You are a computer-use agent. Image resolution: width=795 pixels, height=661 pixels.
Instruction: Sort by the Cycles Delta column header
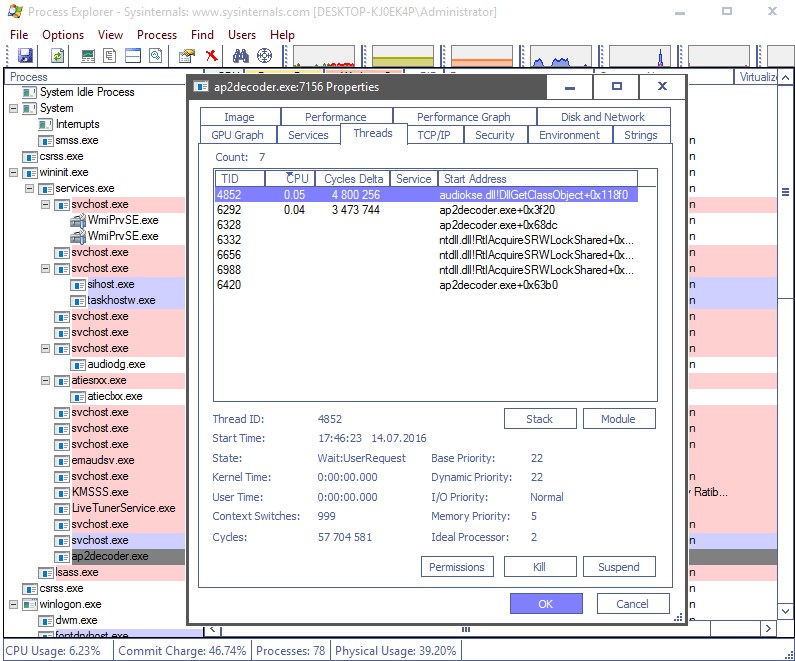click(x=353, y=179)
